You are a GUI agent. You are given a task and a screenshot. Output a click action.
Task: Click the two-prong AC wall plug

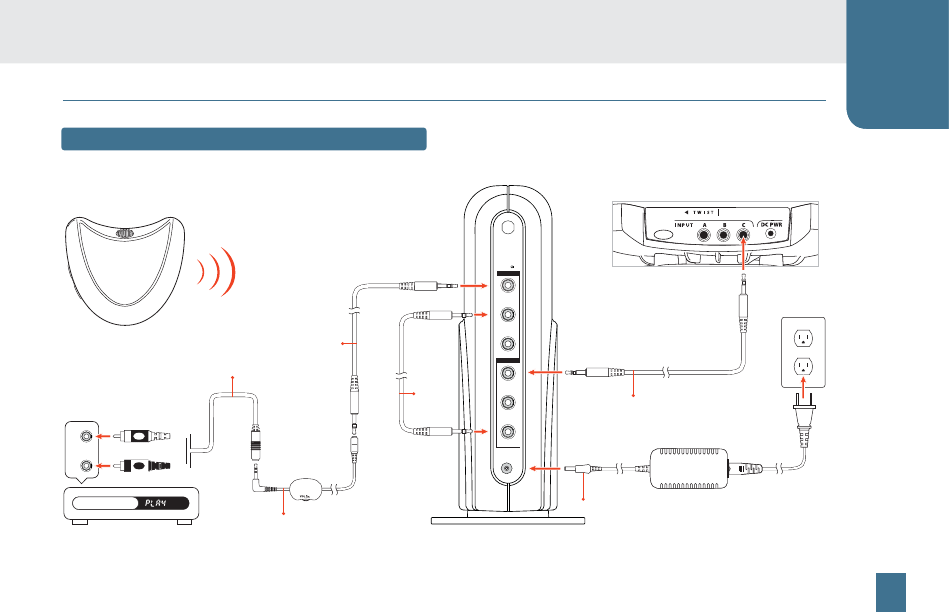click(803, 418)
